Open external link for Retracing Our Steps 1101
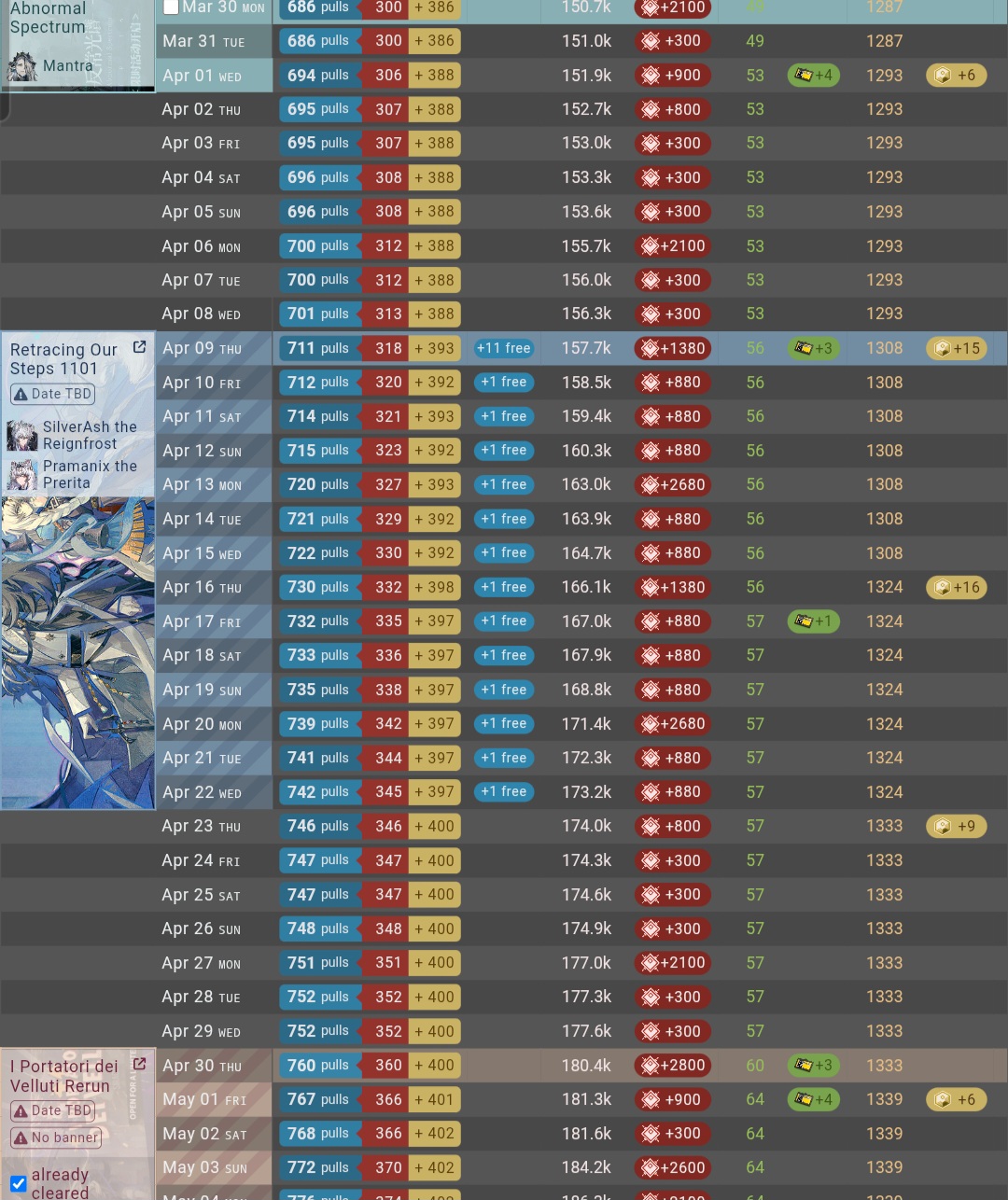The image size is (1008, 1200). [x=139, y=347]
